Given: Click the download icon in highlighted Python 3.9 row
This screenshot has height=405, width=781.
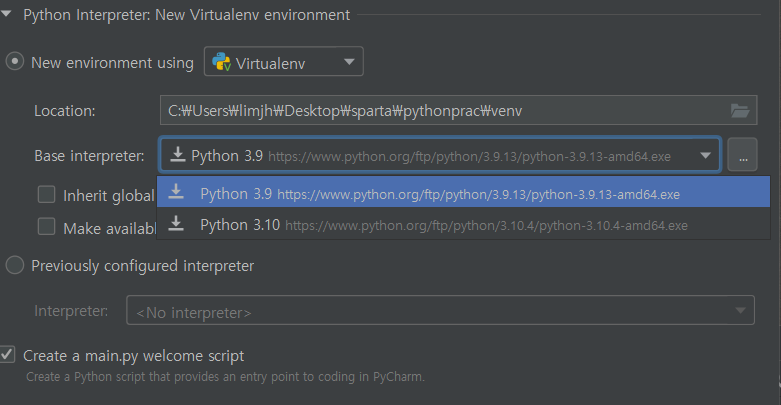Looking at the screenshot, I should coord(175,192).
